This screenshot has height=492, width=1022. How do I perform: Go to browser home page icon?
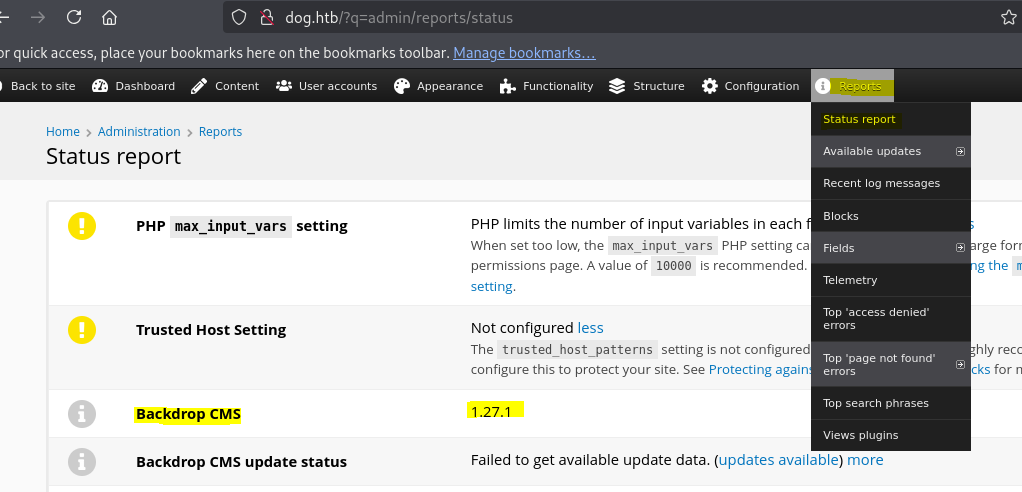110,17
